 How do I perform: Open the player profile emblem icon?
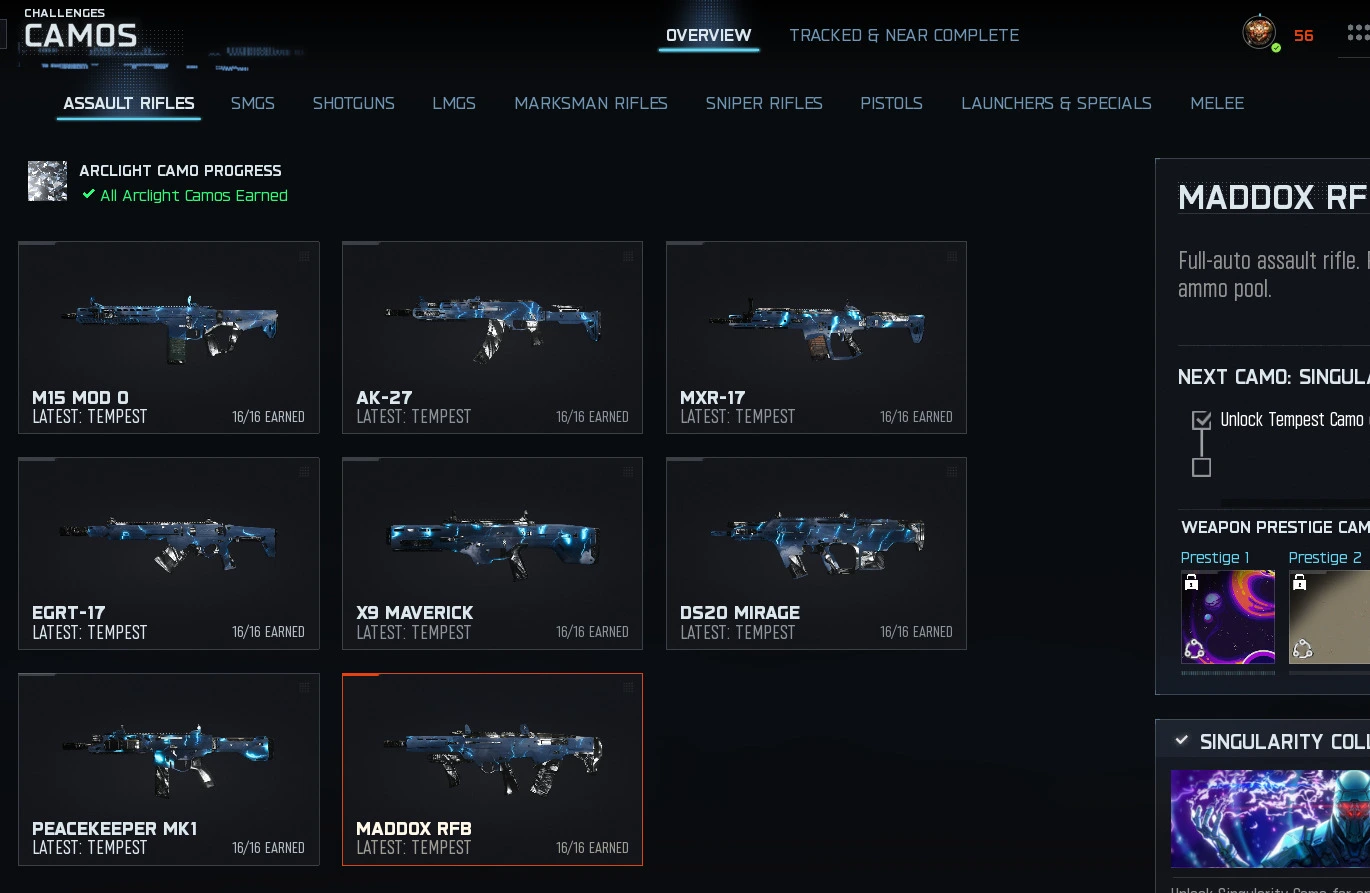[x=1259, y=33]
